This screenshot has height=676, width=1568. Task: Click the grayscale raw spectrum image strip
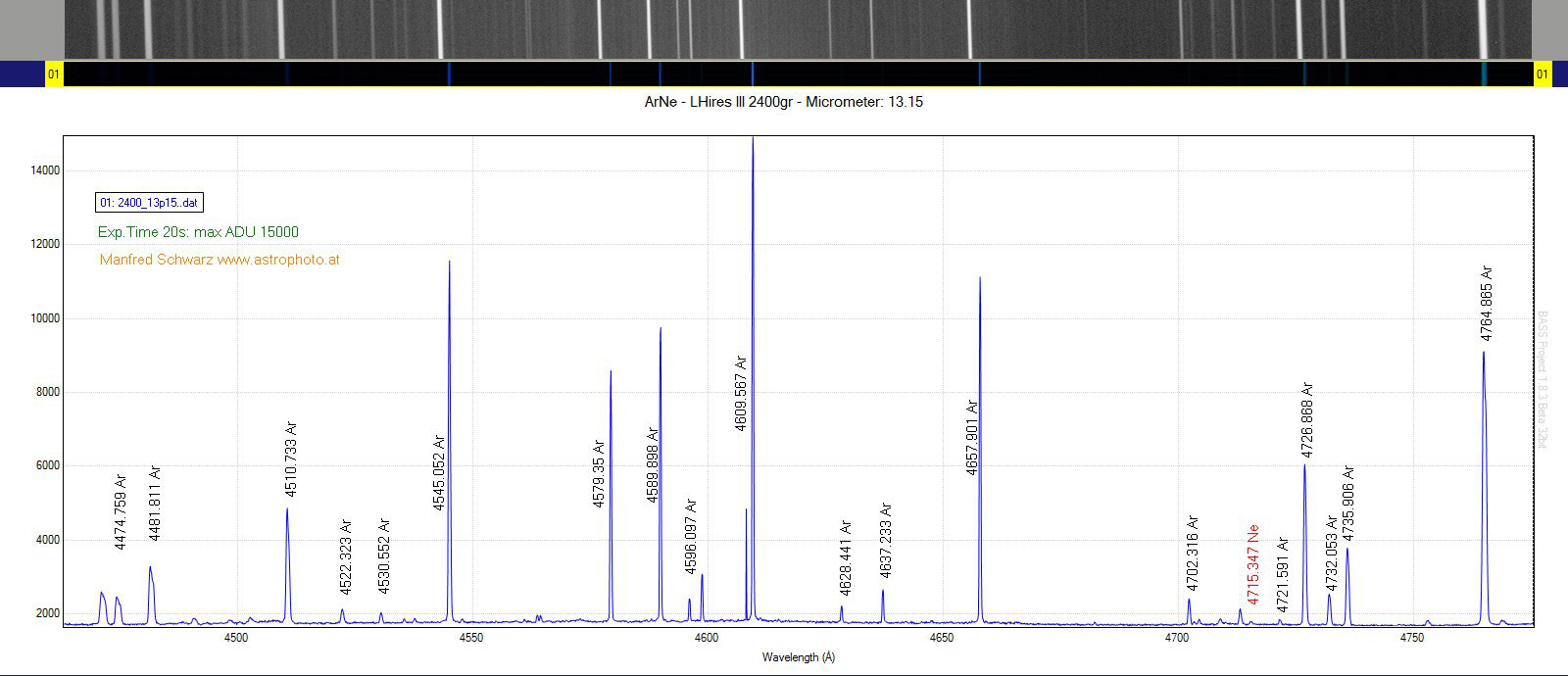(x=798, y=29)
